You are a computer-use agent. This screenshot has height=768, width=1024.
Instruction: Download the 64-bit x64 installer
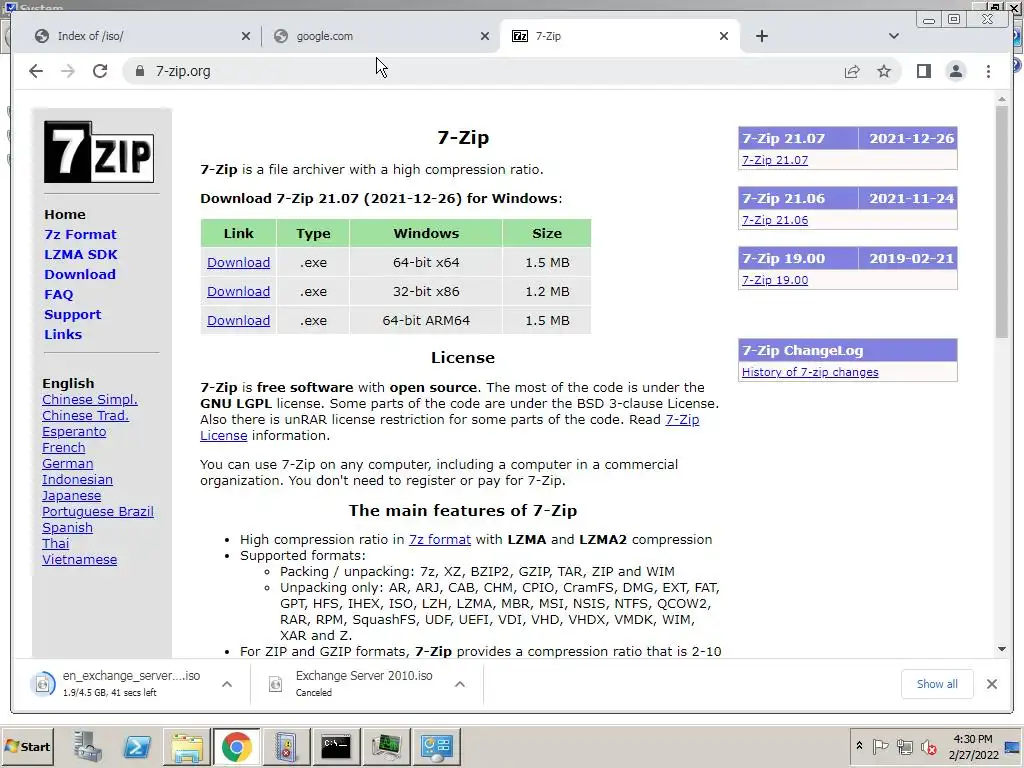click(238, 263)
